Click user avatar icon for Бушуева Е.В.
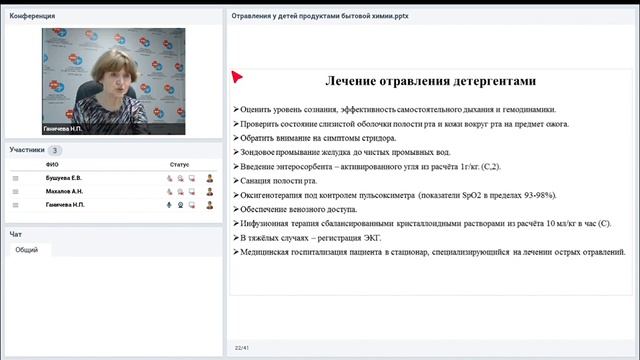 (x=210, y=178)
